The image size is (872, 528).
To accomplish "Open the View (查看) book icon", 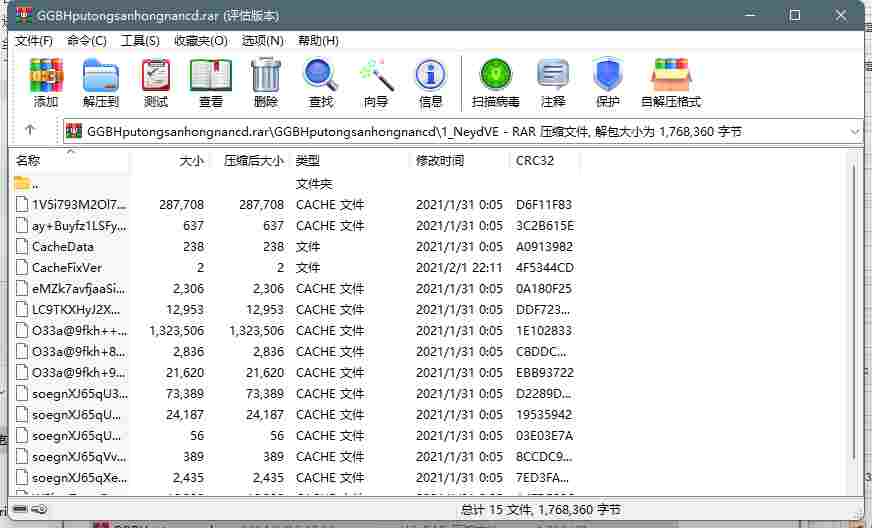I will (x=211, y=75).
